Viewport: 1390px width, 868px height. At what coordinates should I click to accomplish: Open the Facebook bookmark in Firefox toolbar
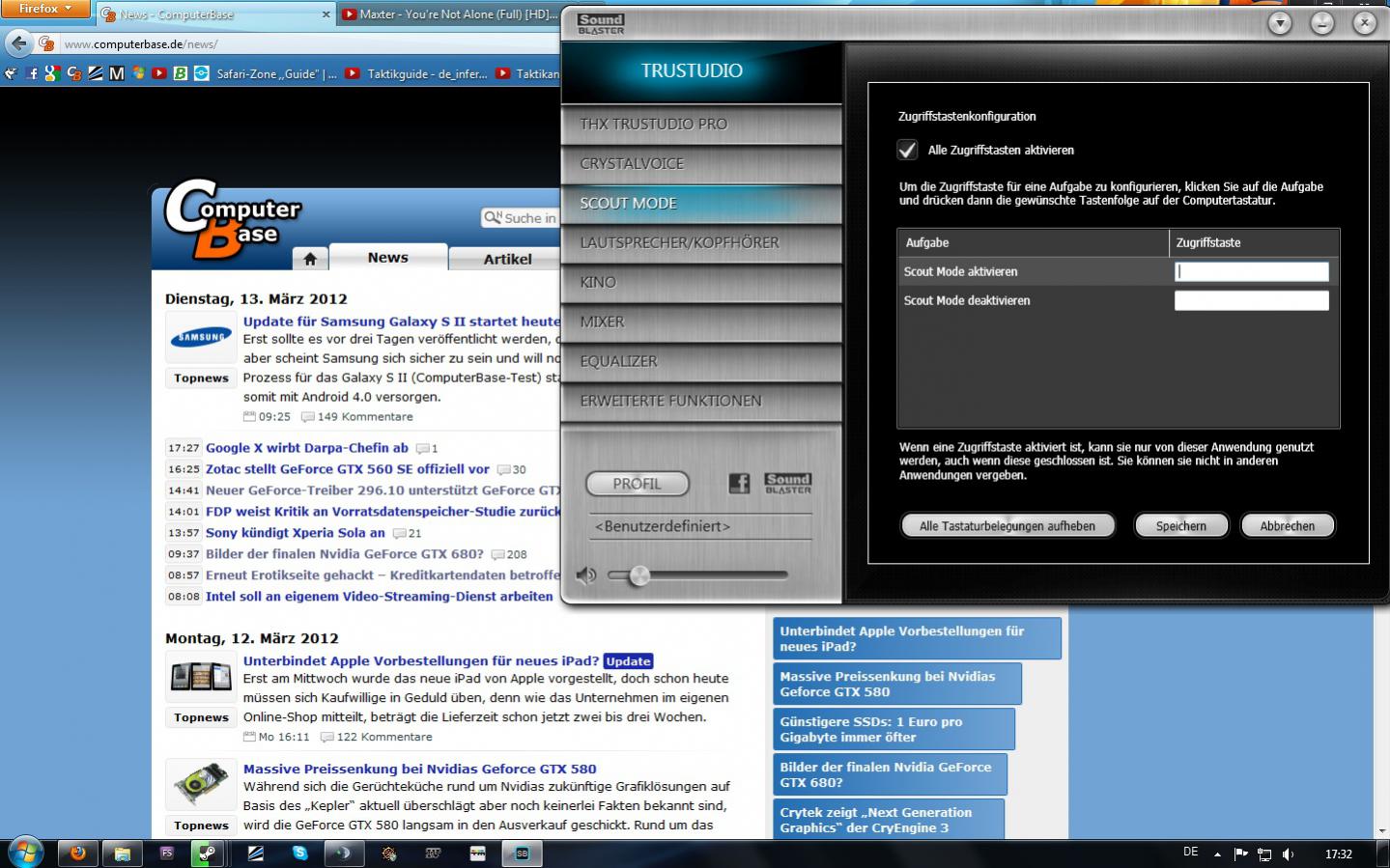pyautogui.click(x=32, y=73)
